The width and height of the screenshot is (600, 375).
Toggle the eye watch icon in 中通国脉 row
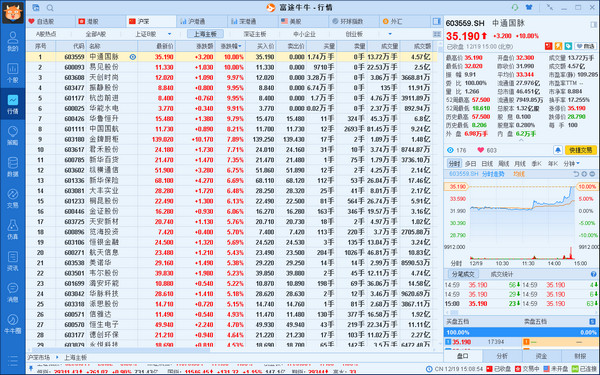[133, 57]
